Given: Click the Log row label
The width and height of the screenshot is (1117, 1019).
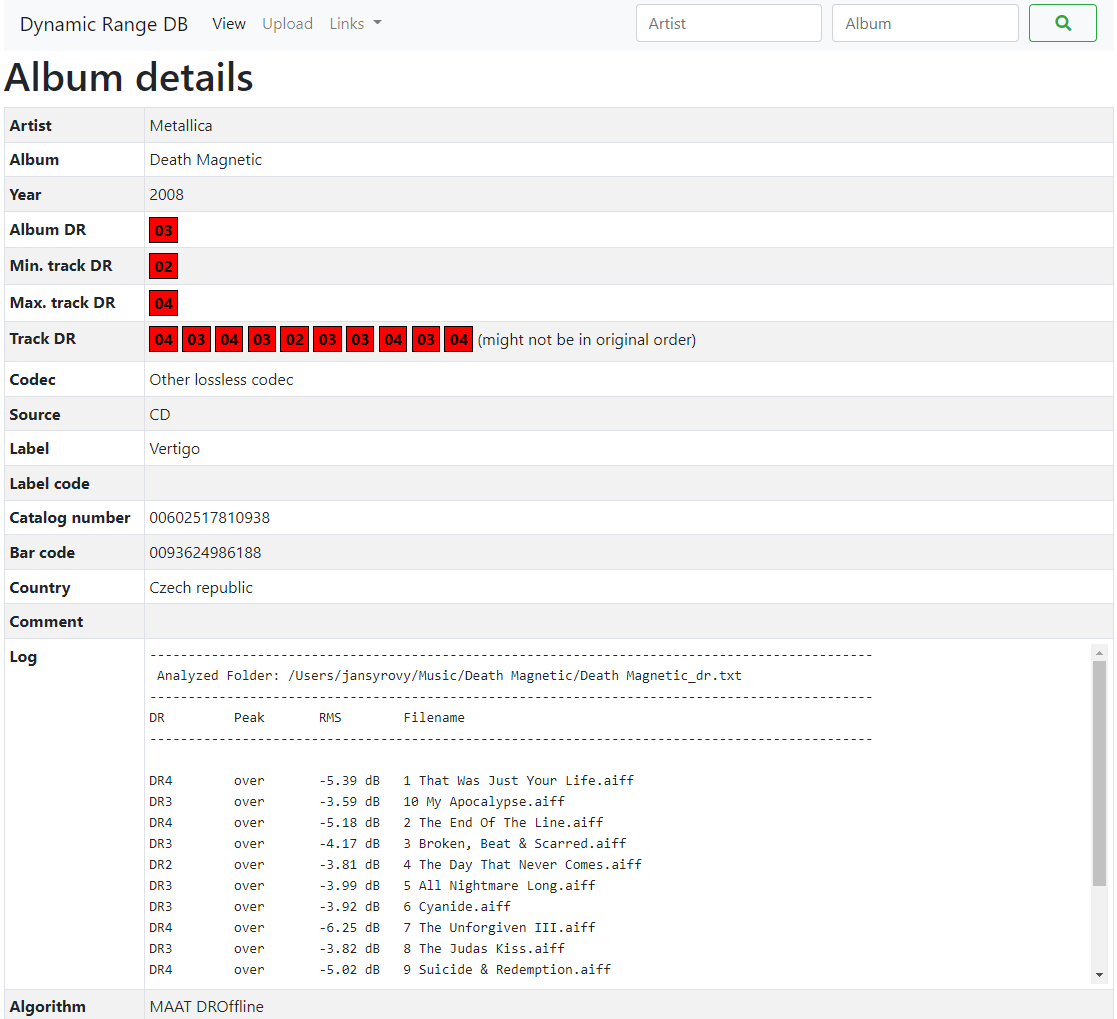Looking at the screenshot, I should click(23, 657).
